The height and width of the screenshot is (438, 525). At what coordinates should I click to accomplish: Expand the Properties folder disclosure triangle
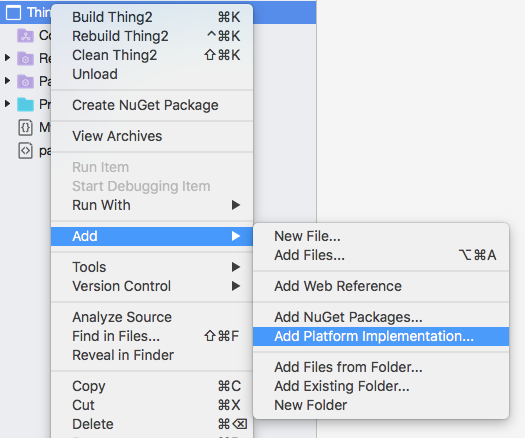coord(7,104)
